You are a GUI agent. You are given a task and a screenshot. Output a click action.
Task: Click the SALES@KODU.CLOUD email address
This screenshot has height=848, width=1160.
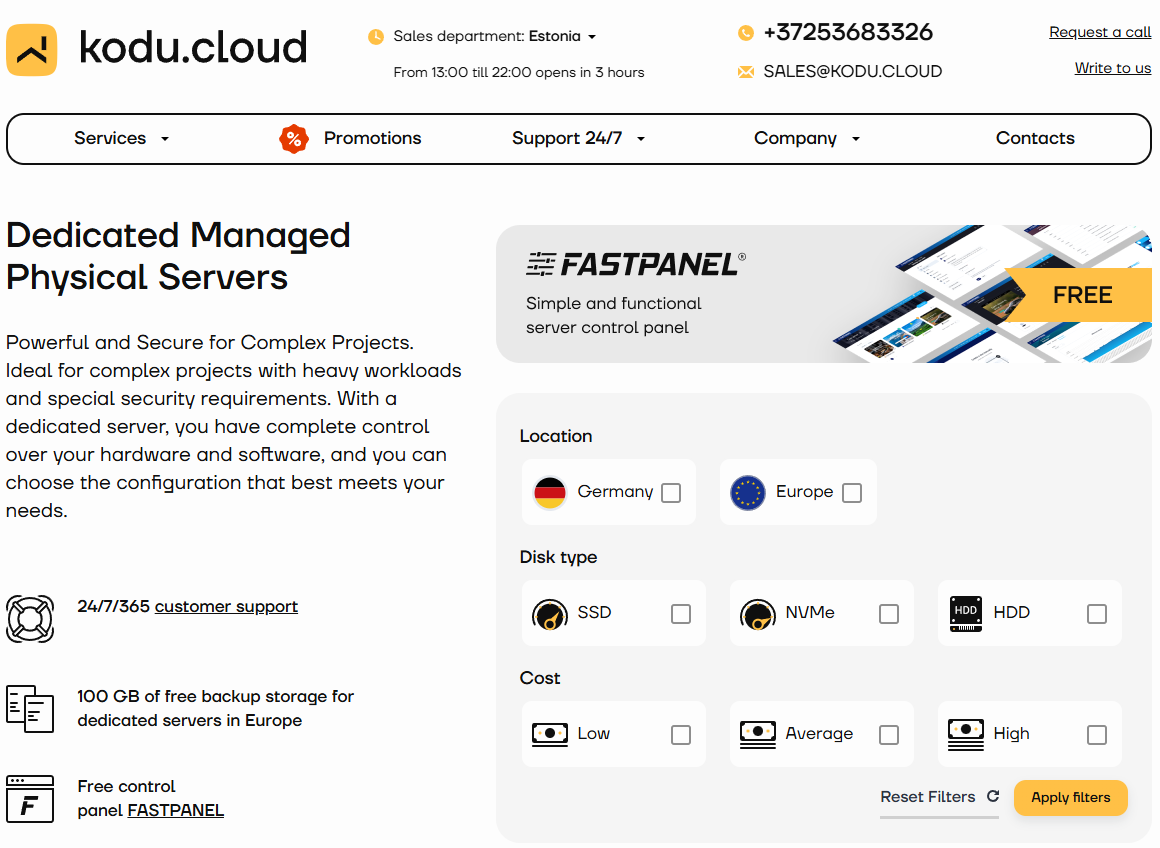click(x=852, y=72)
